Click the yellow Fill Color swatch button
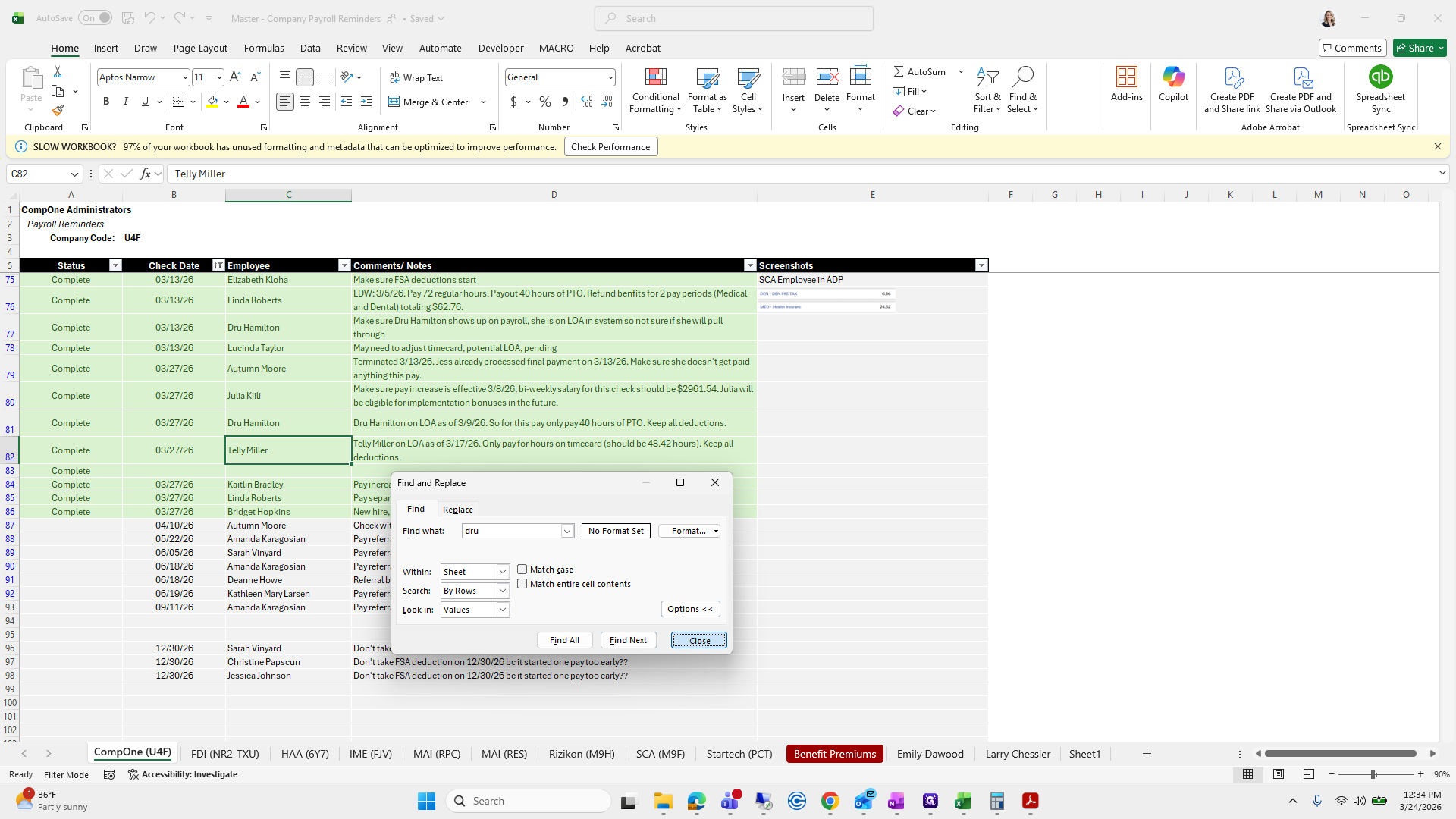Viewport: 1456px width, 819px height. coord(212,102)
